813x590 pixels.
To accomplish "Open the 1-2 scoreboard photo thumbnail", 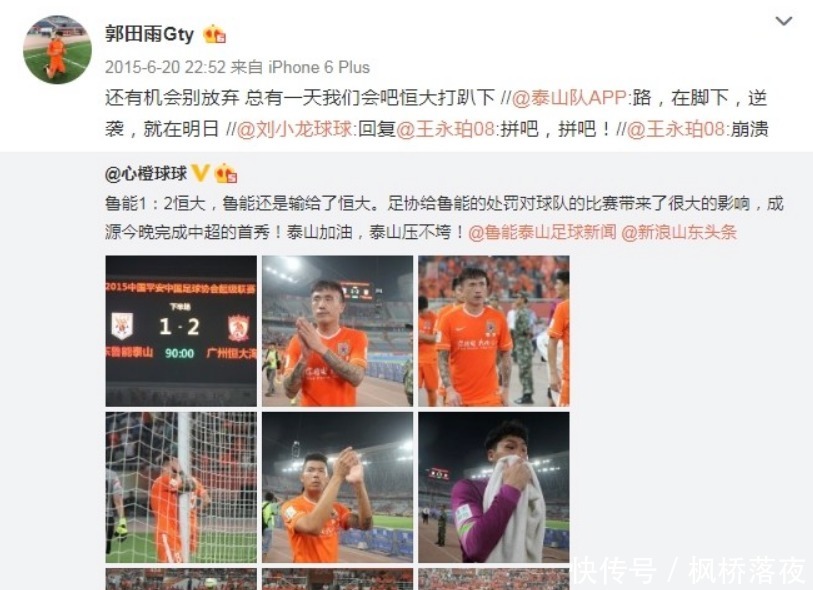I will pyautogui.click(x=181, y=331).
